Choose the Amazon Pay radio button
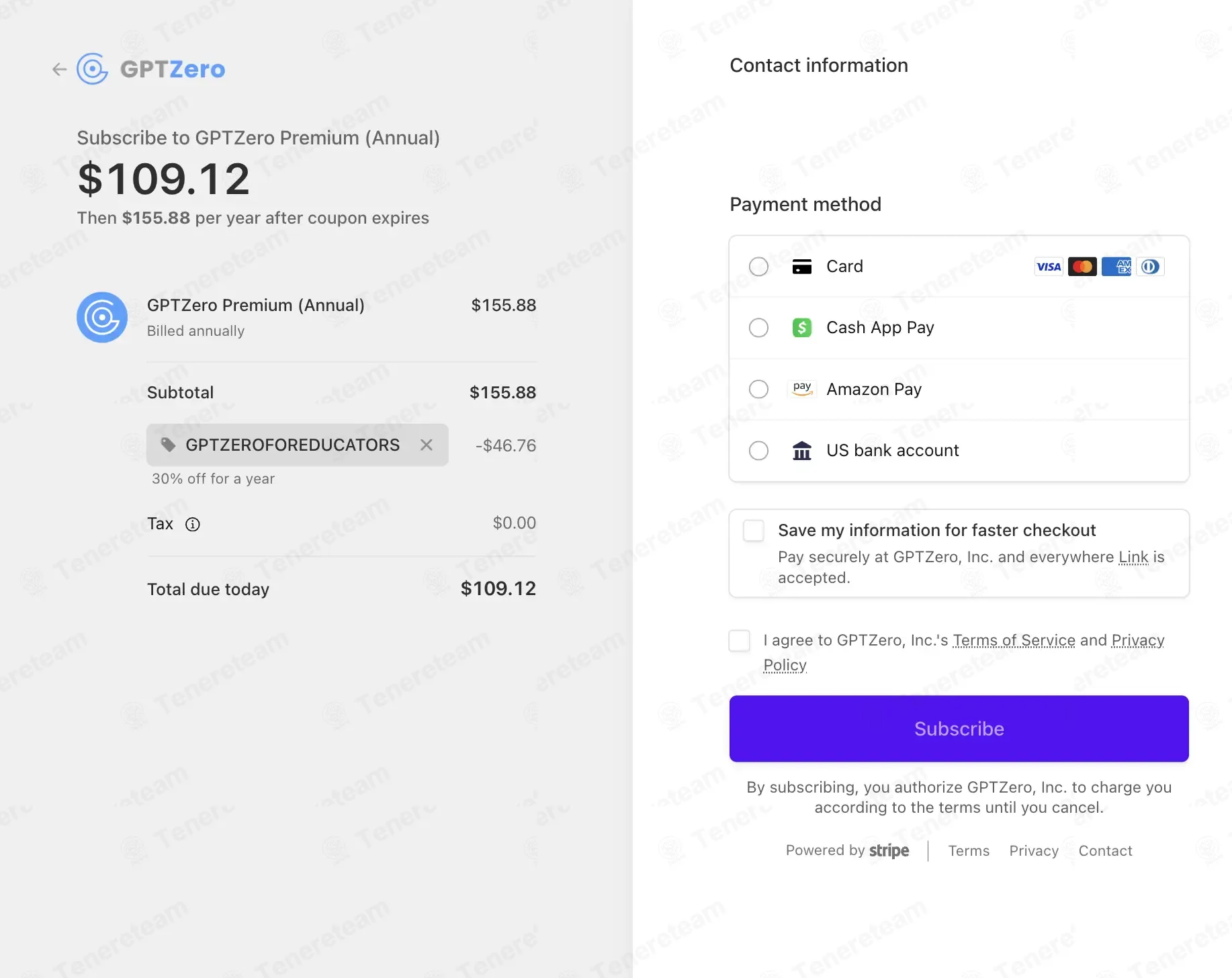Image resolution: width=1232 pixels, height=978 pixels. point(758,389)
